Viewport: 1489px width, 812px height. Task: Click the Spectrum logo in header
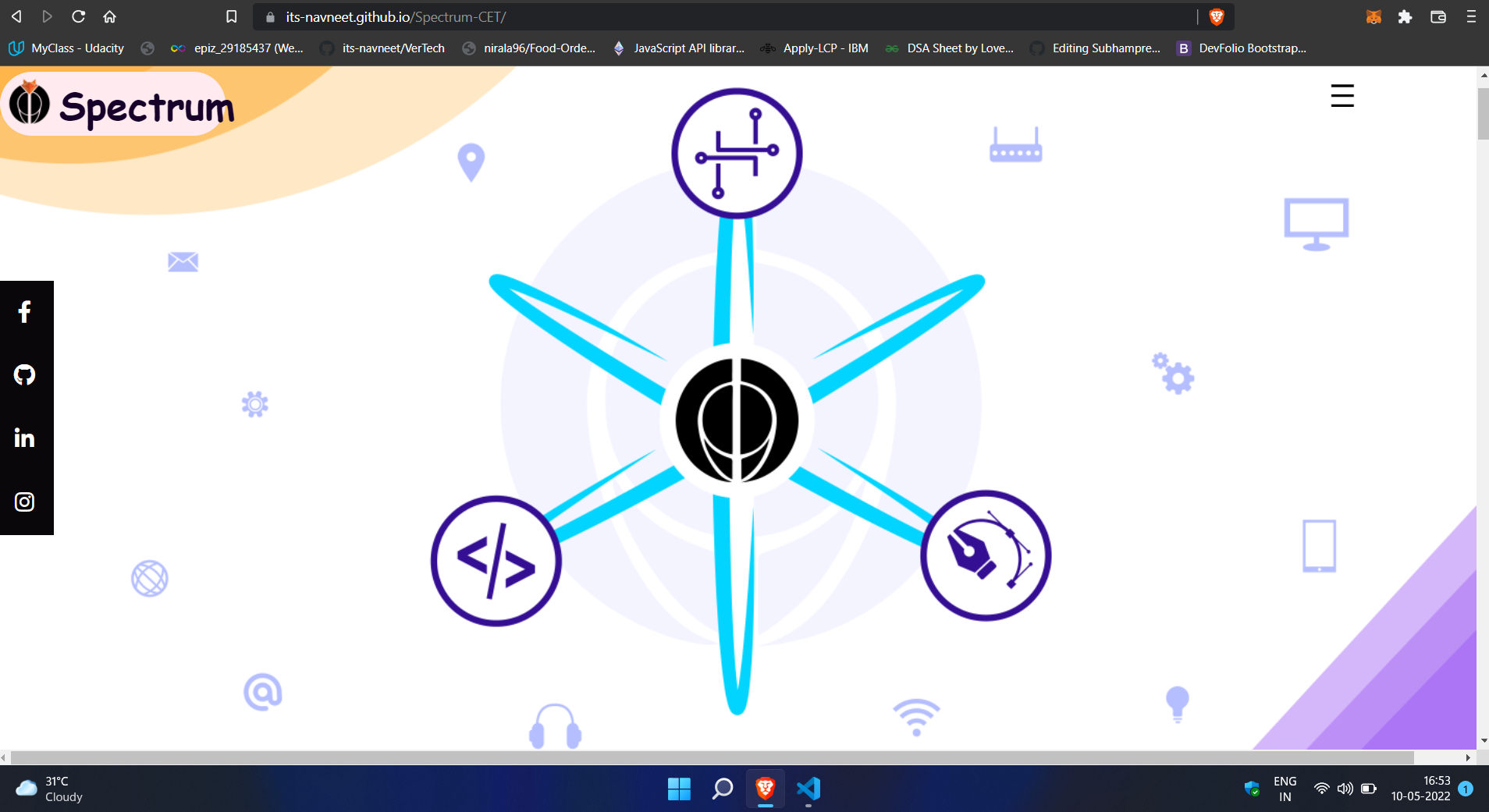point(121,105)
